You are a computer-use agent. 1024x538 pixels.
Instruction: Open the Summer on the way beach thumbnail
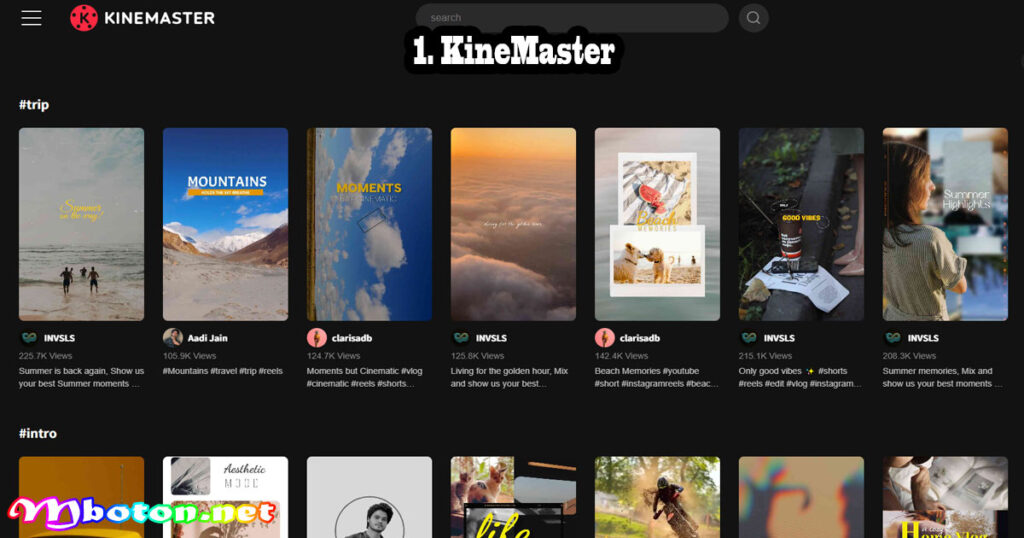[82, 224]
